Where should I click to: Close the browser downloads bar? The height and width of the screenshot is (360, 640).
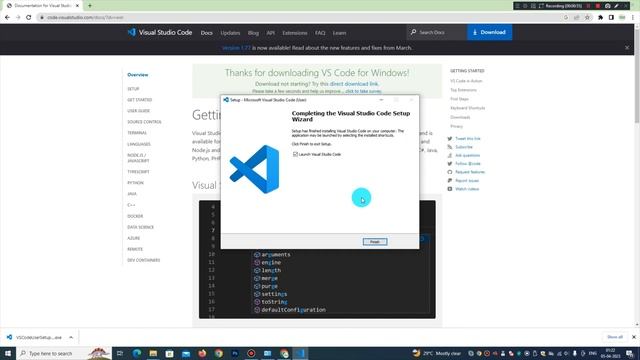[x=633, y=337]
